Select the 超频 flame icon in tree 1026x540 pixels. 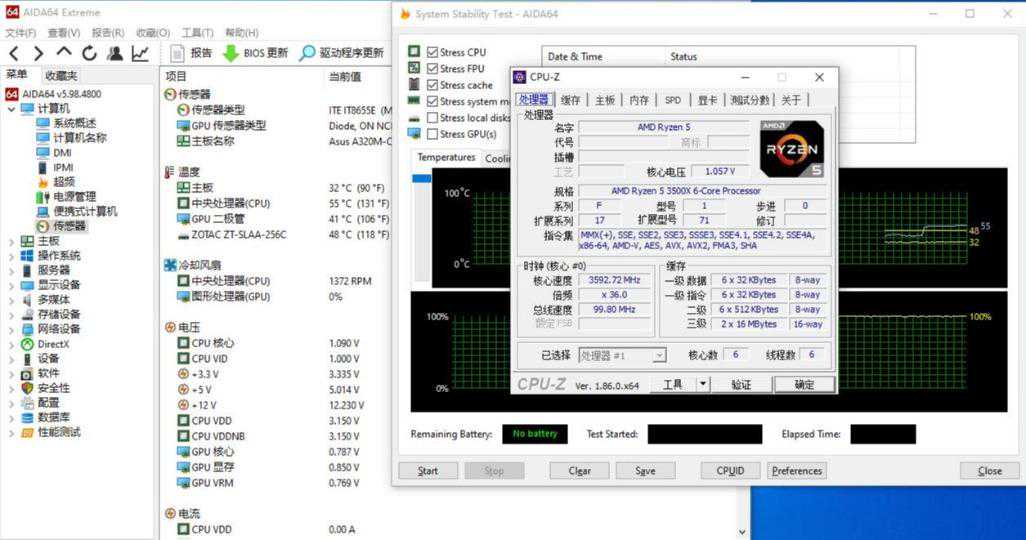pos(43,182)
